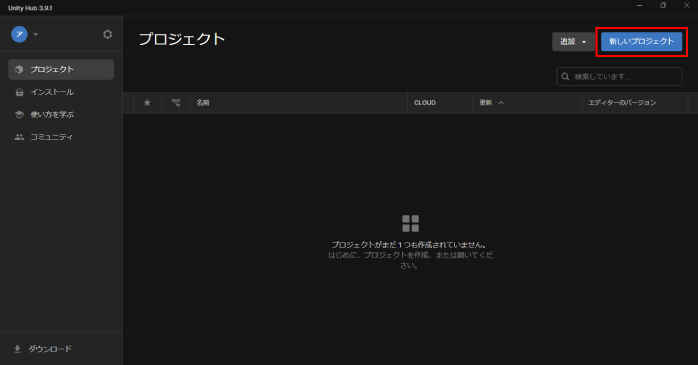Toggle the 更新 sort direction arrow
The height and width of the screenshot is (365, 698).
[x=501, y=103]
